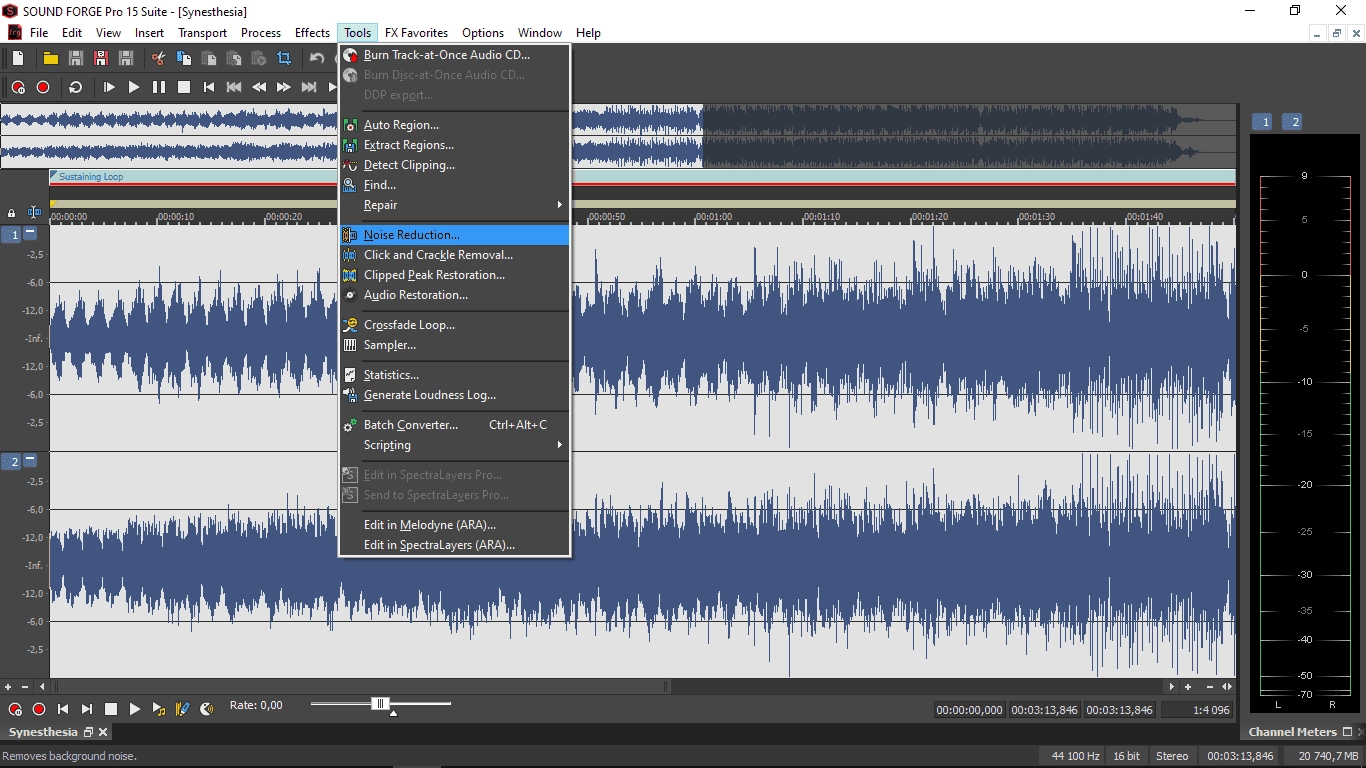
Task: Click Record in the bottom data window transport
Action: (x=39, y=709)
